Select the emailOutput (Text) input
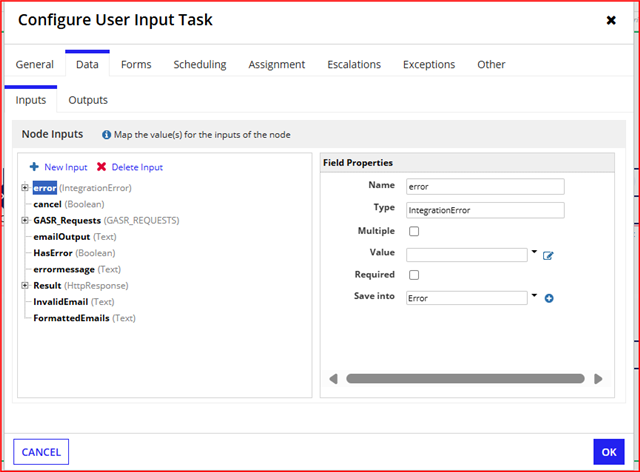 (x=75, y=237)
